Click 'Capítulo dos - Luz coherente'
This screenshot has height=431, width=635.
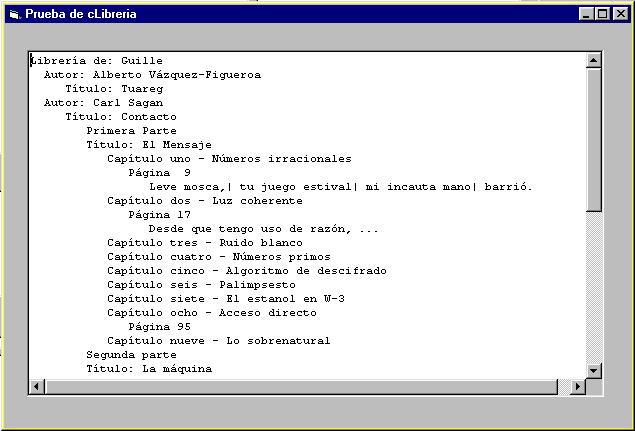pos(205,201)
